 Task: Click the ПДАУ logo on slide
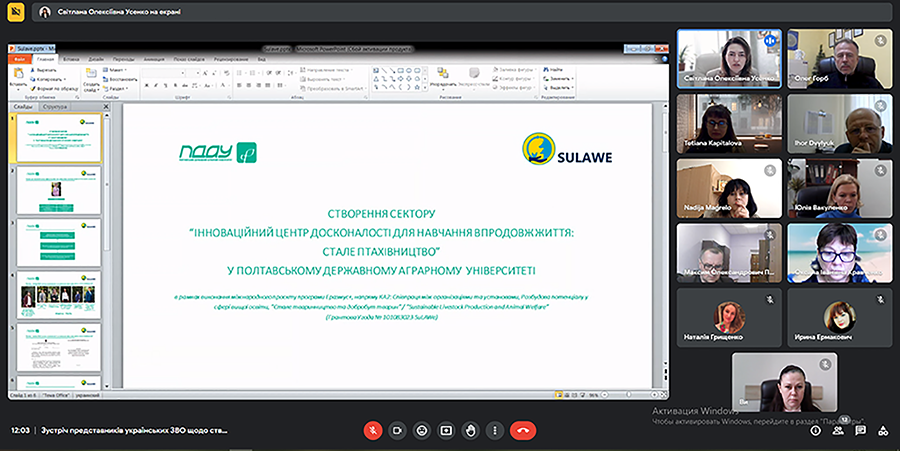coord(218,153)
